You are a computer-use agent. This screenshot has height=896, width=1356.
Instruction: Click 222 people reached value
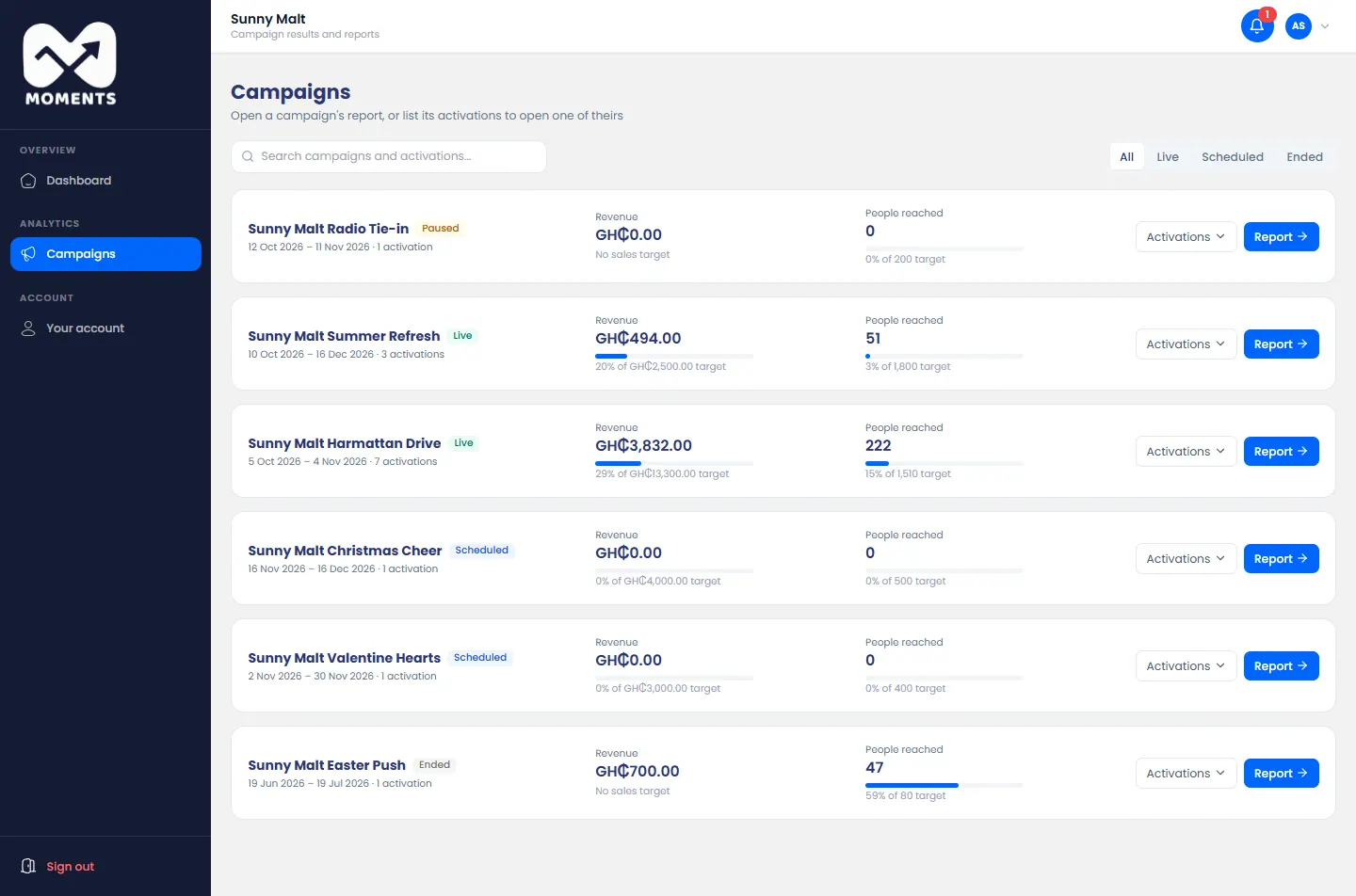click(879, 446)
